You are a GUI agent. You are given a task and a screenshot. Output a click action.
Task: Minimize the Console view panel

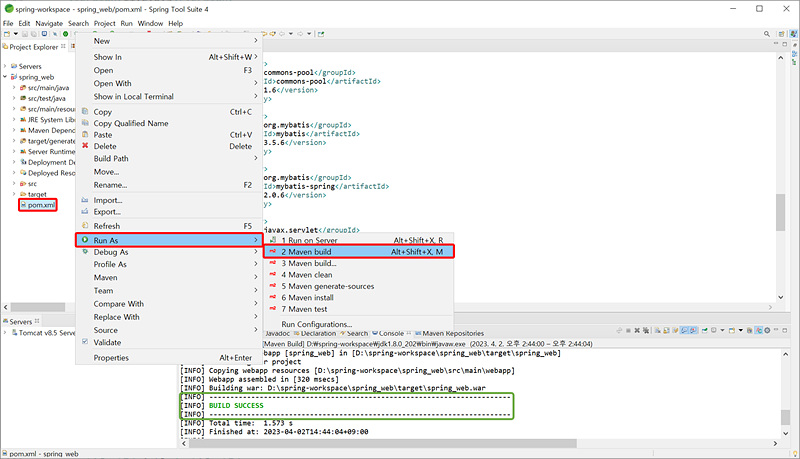click(776, 330)
